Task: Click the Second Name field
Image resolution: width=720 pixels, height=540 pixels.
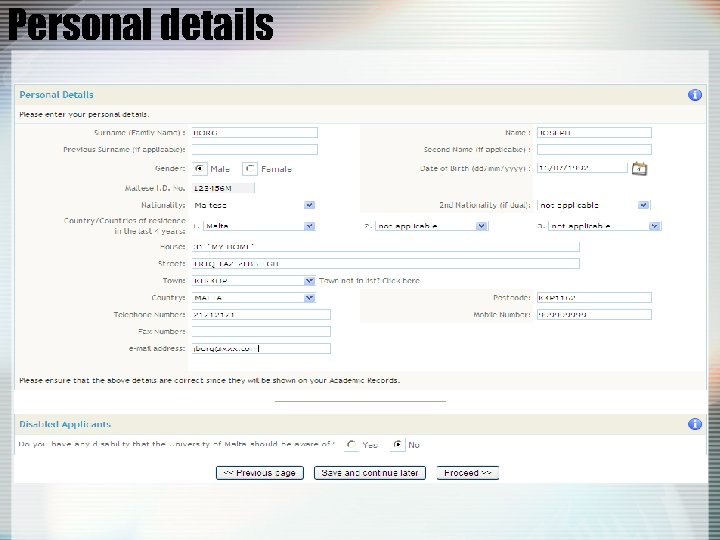Action: pyautogui.click(x=594, y=150)
